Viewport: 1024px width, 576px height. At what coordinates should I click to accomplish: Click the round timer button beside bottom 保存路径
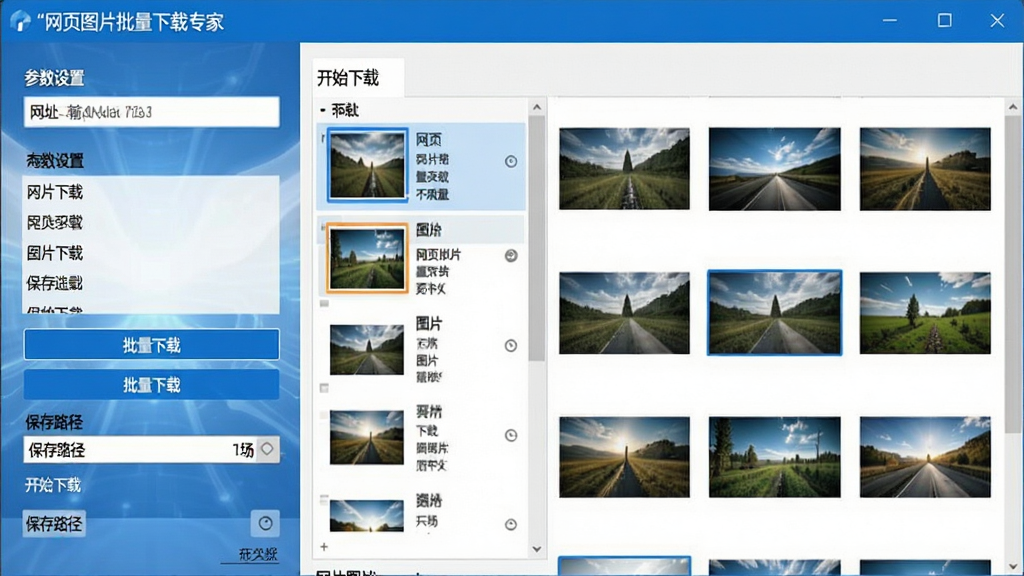tap(265, 523)
